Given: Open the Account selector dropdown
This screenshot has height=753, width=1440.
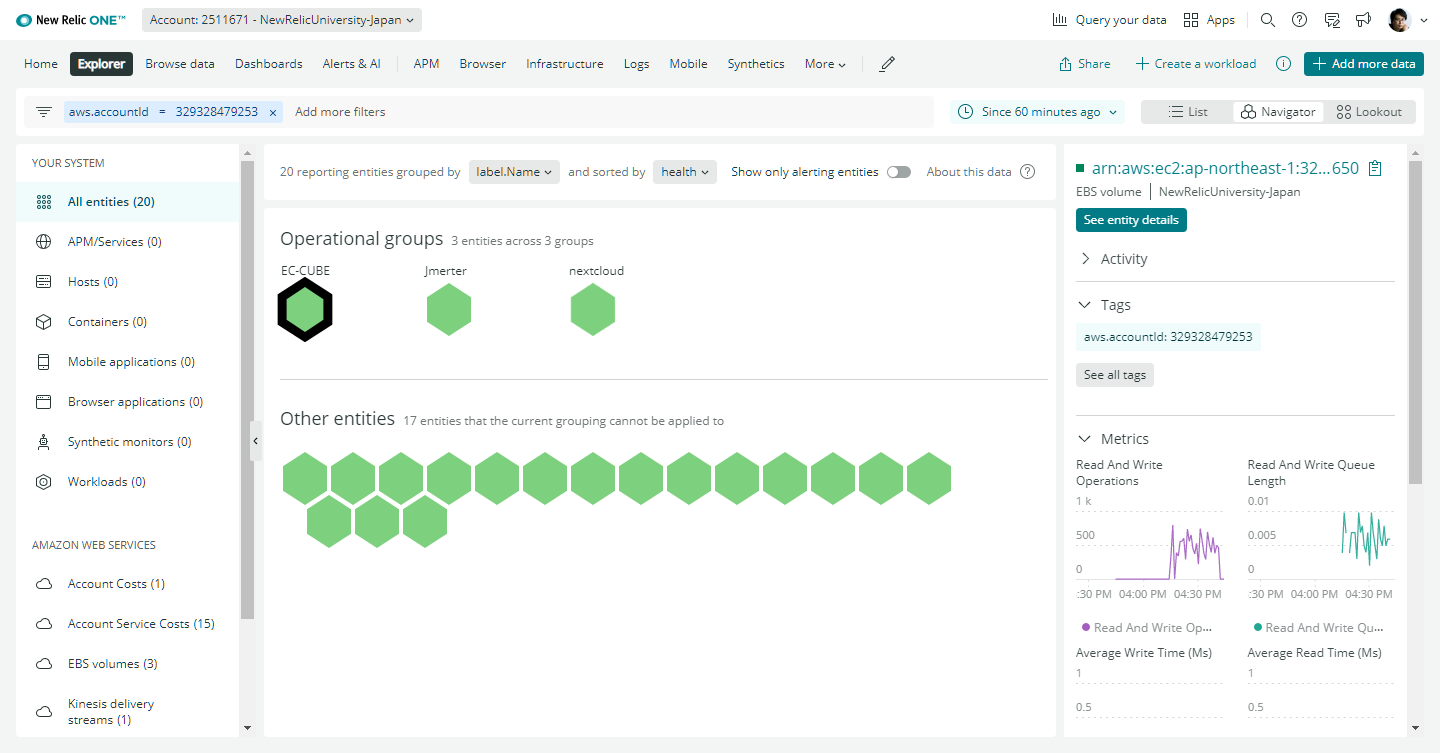Looking at the screenshot, I should pyautogui.click(x=282, y=20).
